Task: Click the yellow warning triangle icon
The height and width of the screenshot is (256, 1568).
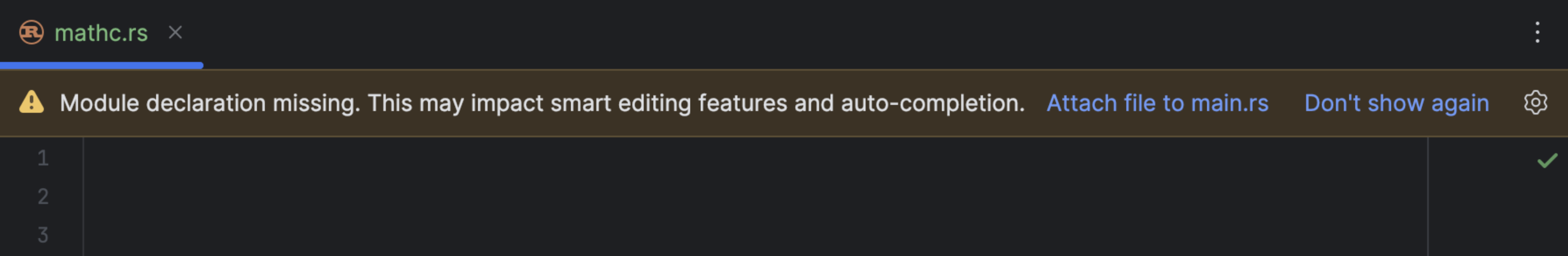Action: (31, 103)
